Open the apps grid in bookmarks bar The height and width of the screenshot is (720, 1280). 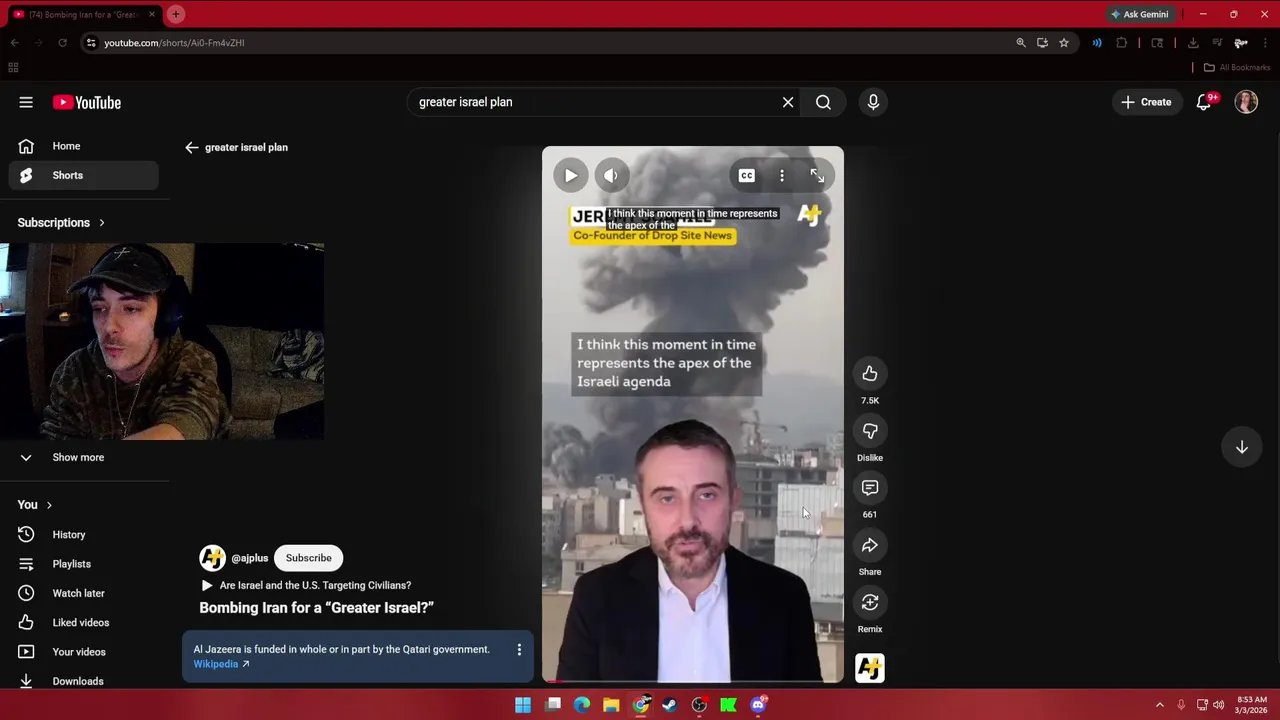[x=13, y=67]
